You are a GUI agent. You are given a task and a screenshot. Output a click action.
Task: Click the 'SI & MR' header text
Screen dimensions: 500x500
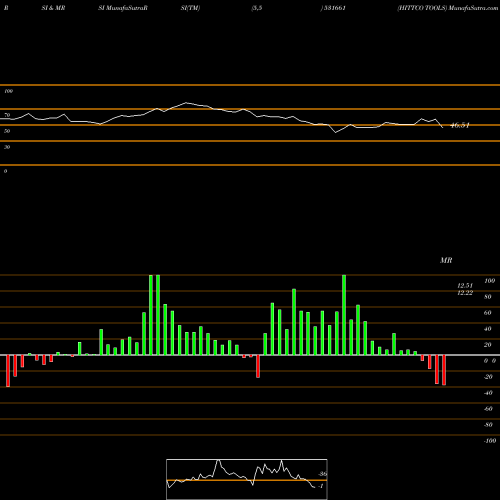point(53,8)
